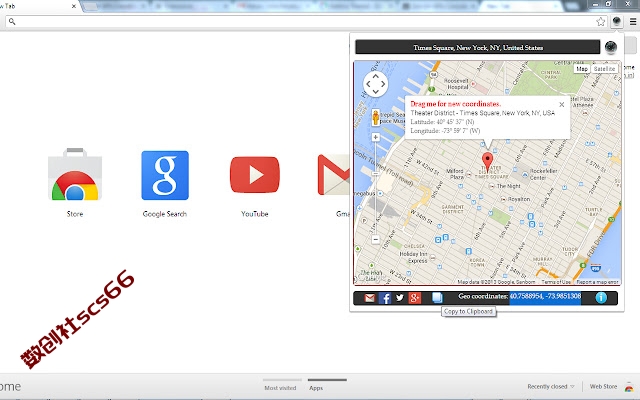The height and width of the screenshot is (400, 640).
Task: Share location on Facebook
Action: click(385, 298)
